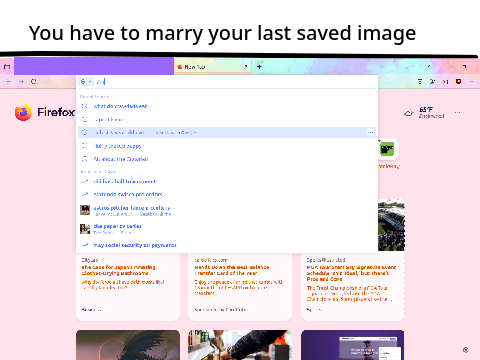Open the Firefox application menu

(472, 81)
